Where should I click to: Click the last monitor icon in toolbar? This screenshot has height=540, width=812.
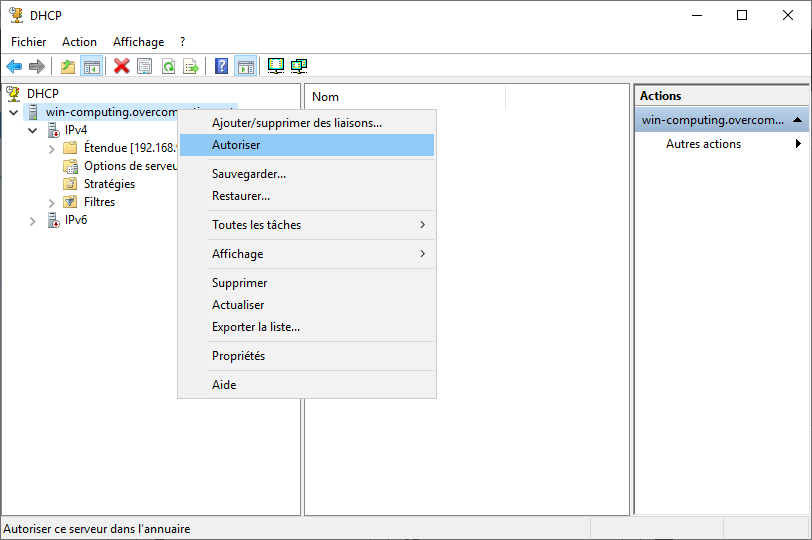click(299, 67)
